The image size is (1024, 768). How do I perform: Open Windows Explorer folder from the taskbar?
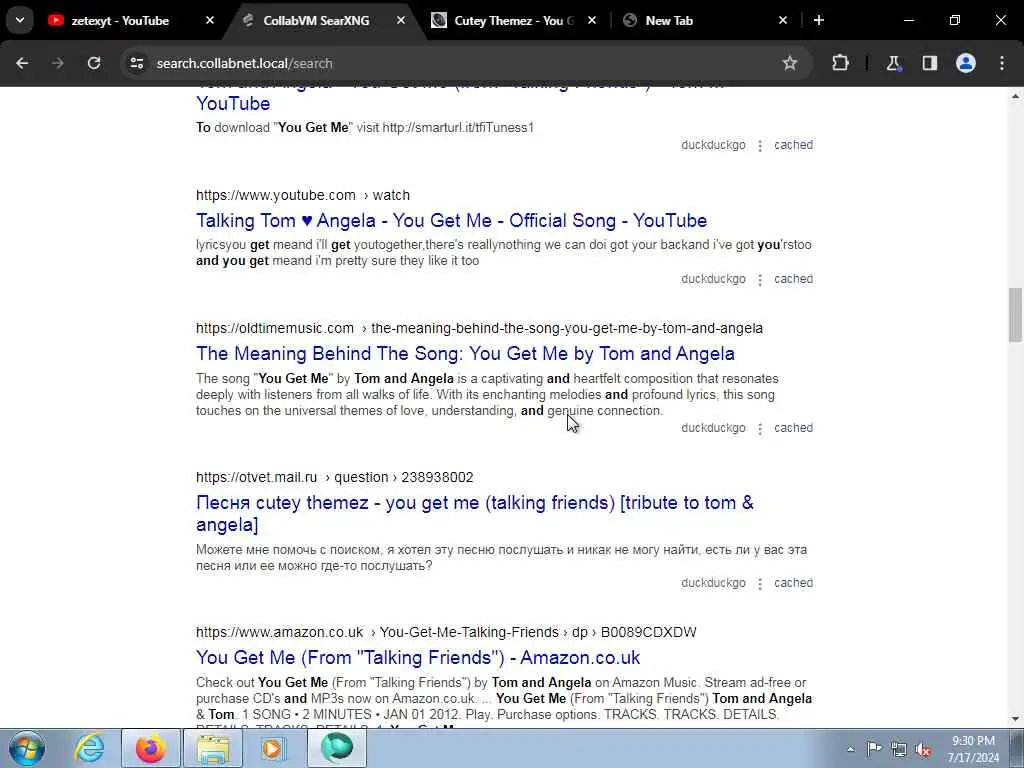click(213, 748)
